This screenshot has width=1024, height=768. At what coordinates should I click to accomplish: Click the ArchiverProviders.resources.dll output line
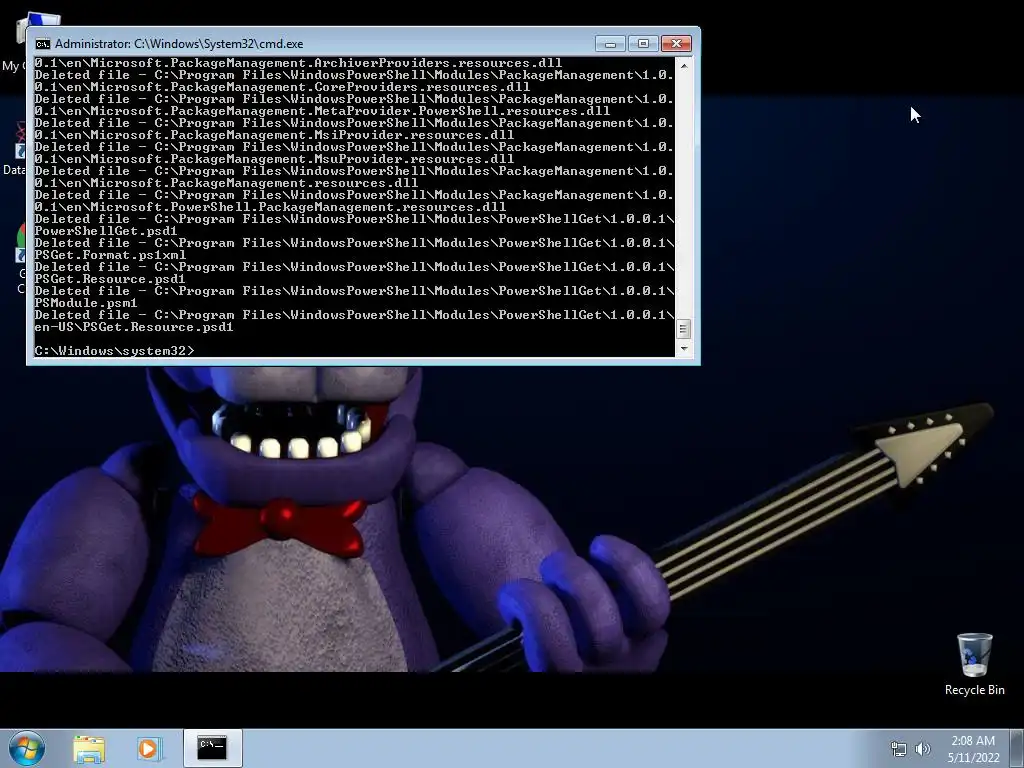coord(298,63)
